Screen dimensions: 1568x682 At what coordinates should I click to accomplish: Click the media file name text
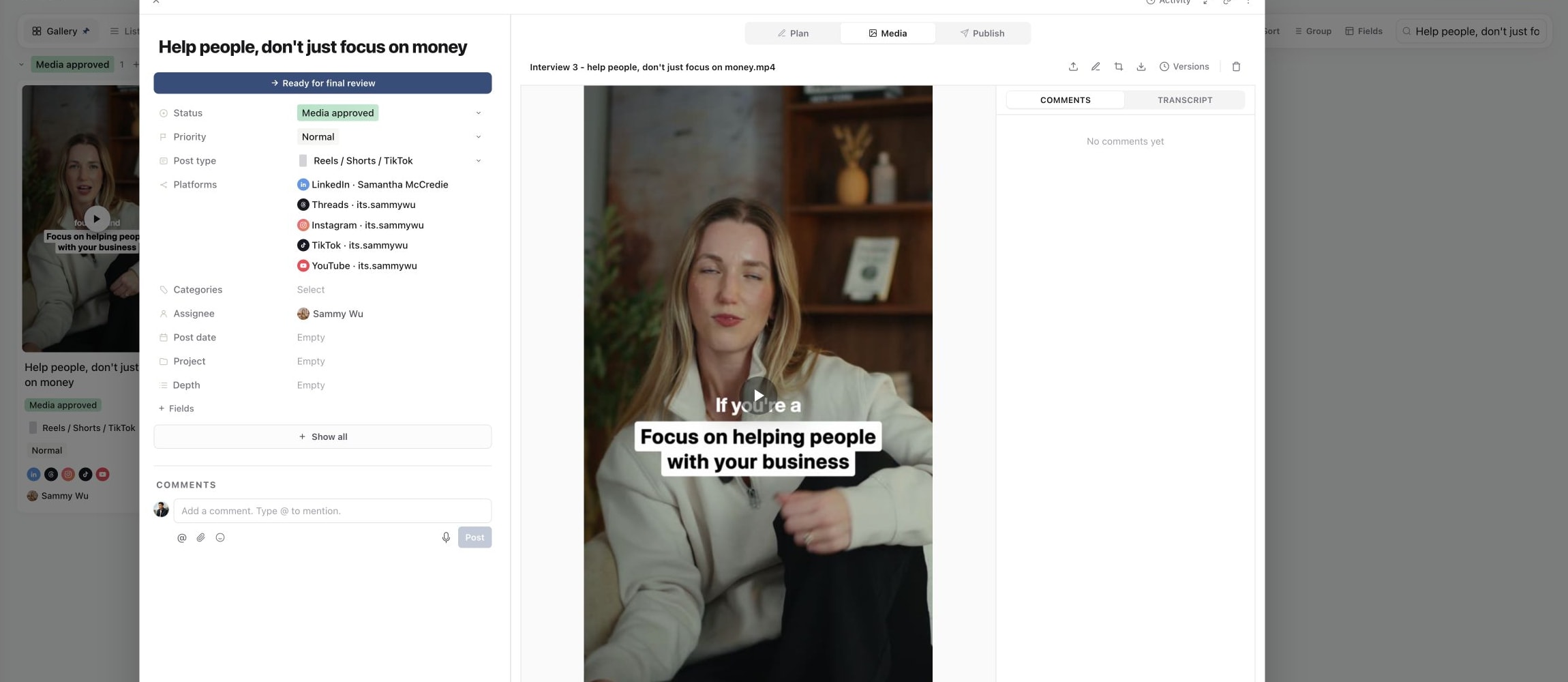pos(652,67)
